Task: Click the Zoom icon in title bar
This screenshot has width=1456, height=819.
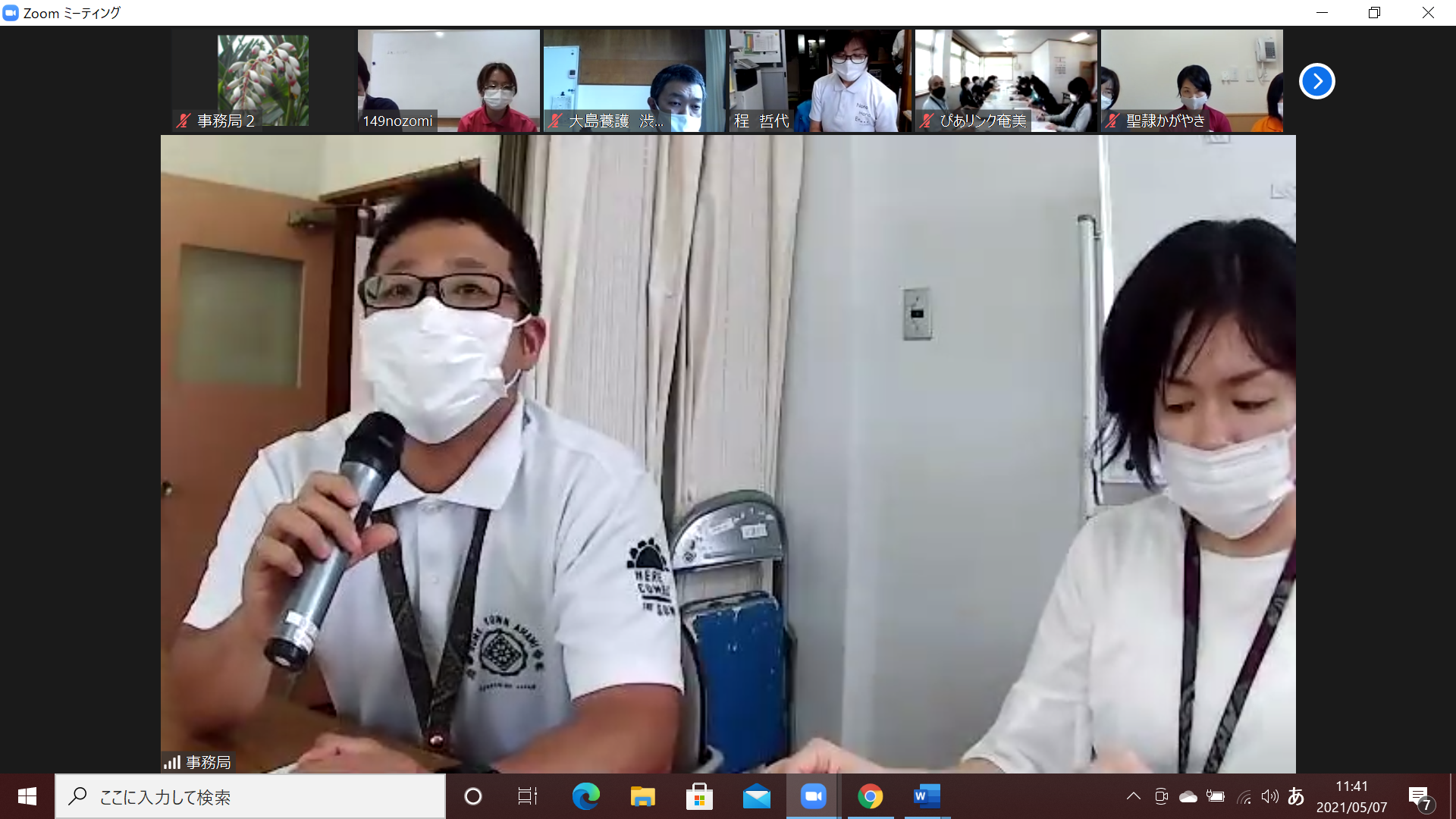Action: coord(11,13)
